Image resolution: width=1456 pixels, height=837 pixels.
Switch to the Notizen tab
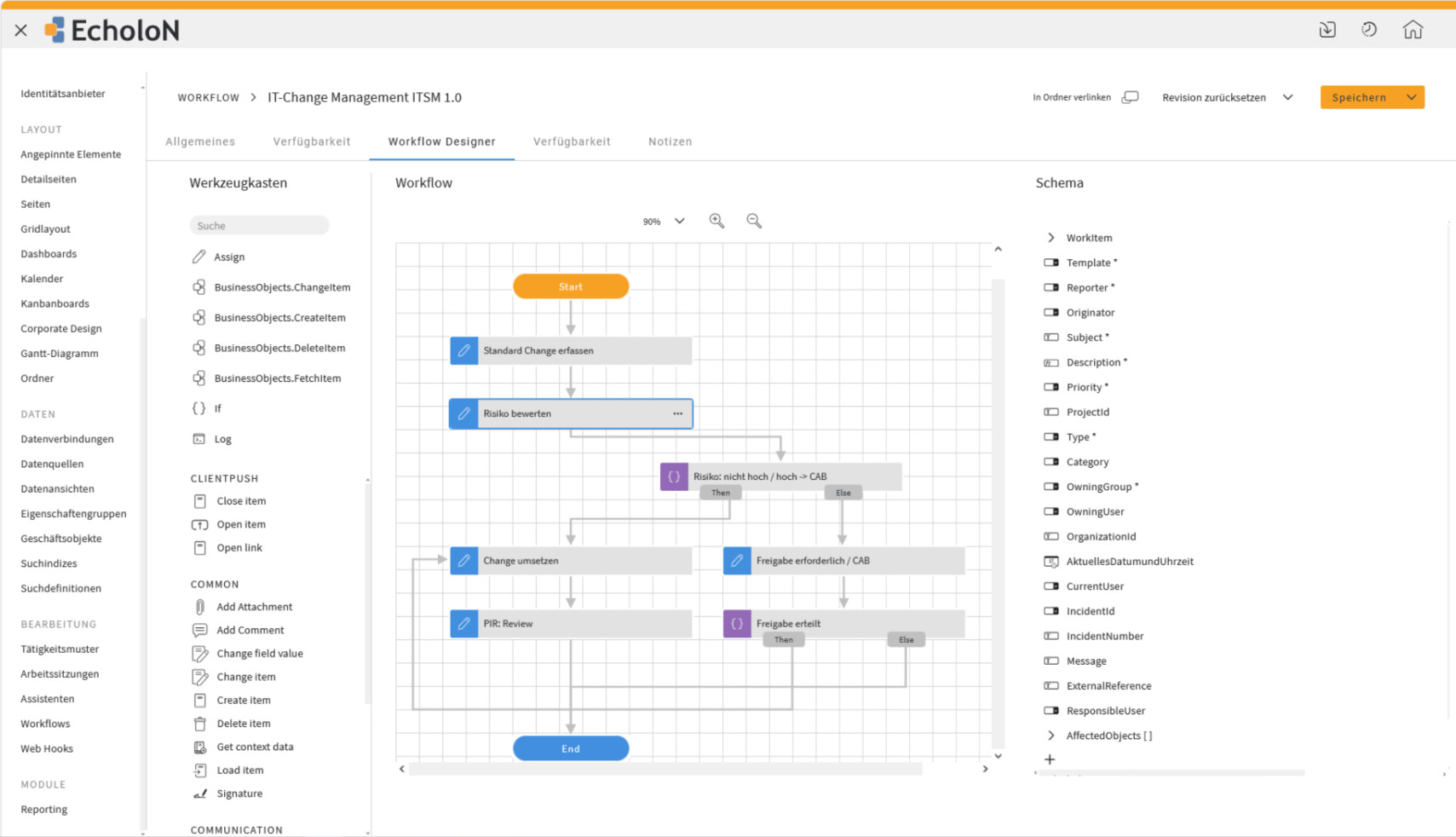pyautogui.click(x=670, y=141)
